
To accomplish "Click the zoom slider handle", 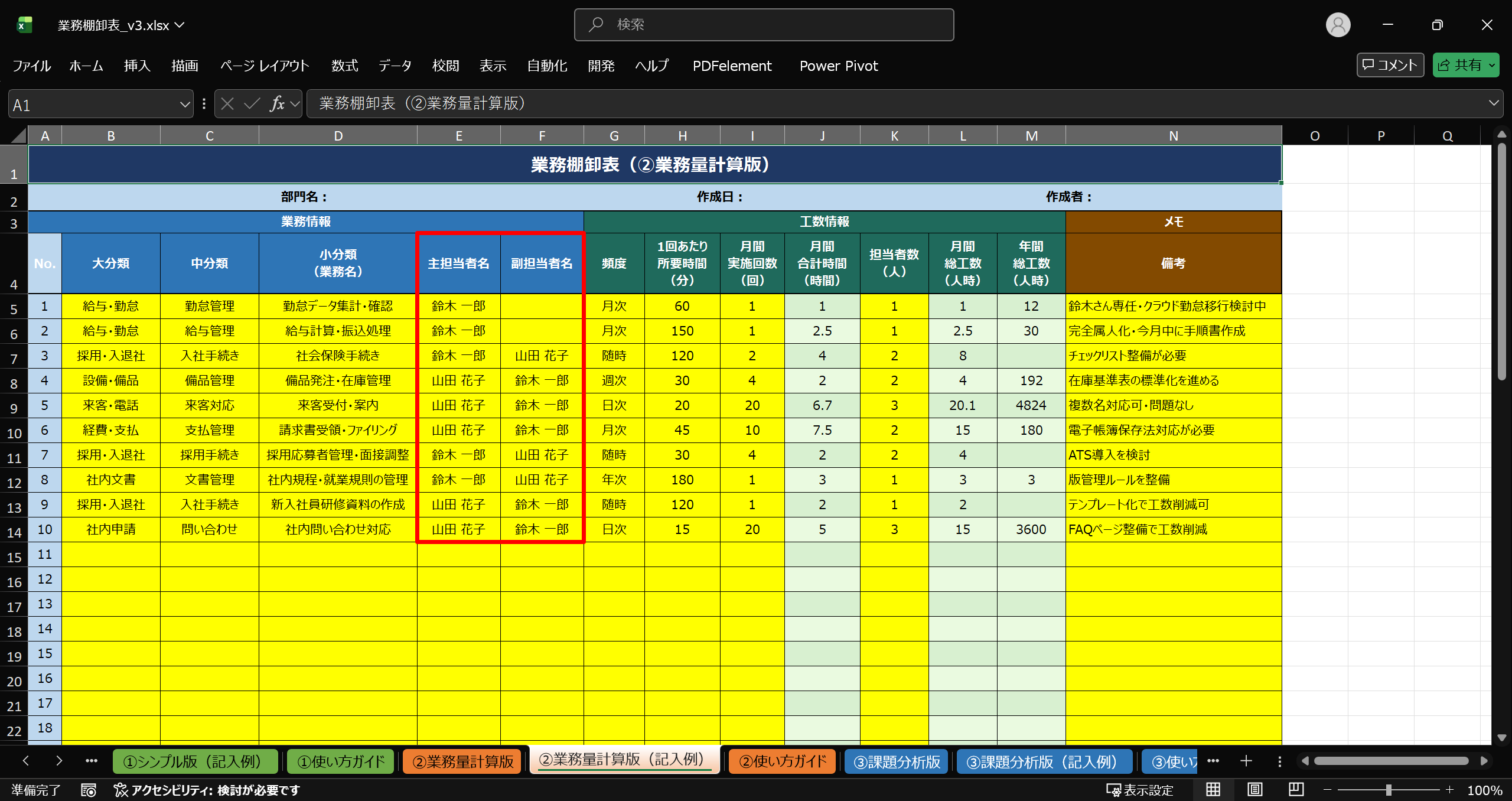I will click(x=1389, y=790).
